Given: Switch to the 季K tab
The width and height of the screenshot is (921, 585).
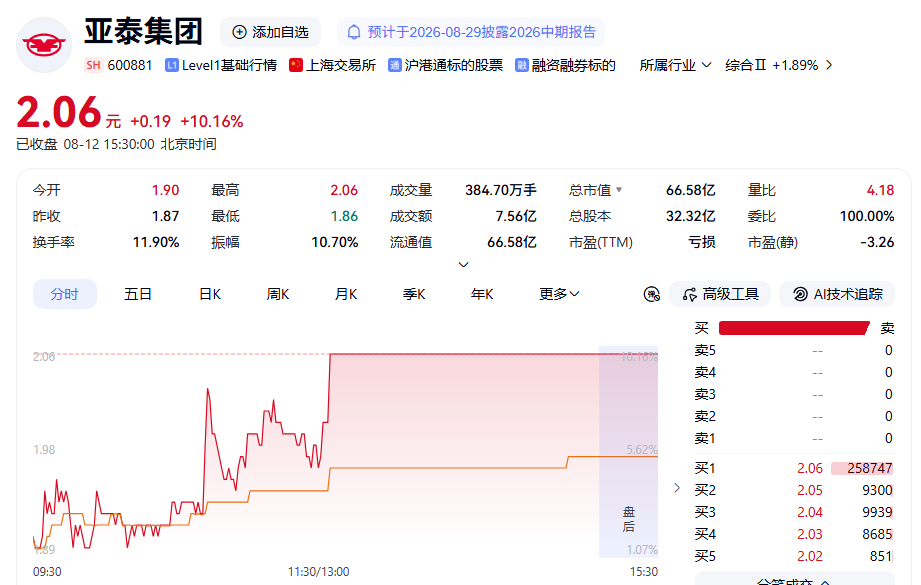Looking at the screenshot, I should coord(414,294).
